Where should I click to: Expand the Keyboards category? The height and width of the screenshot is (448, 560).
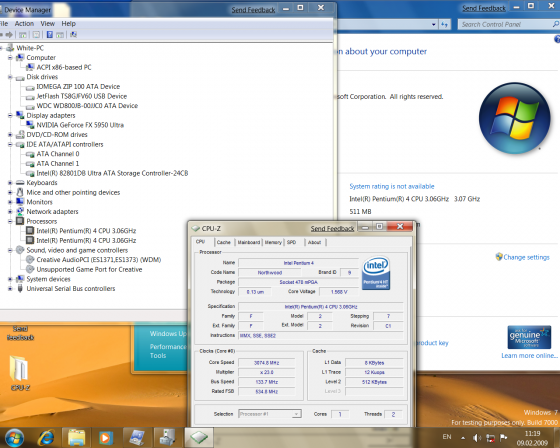click(x=10, y=183)
